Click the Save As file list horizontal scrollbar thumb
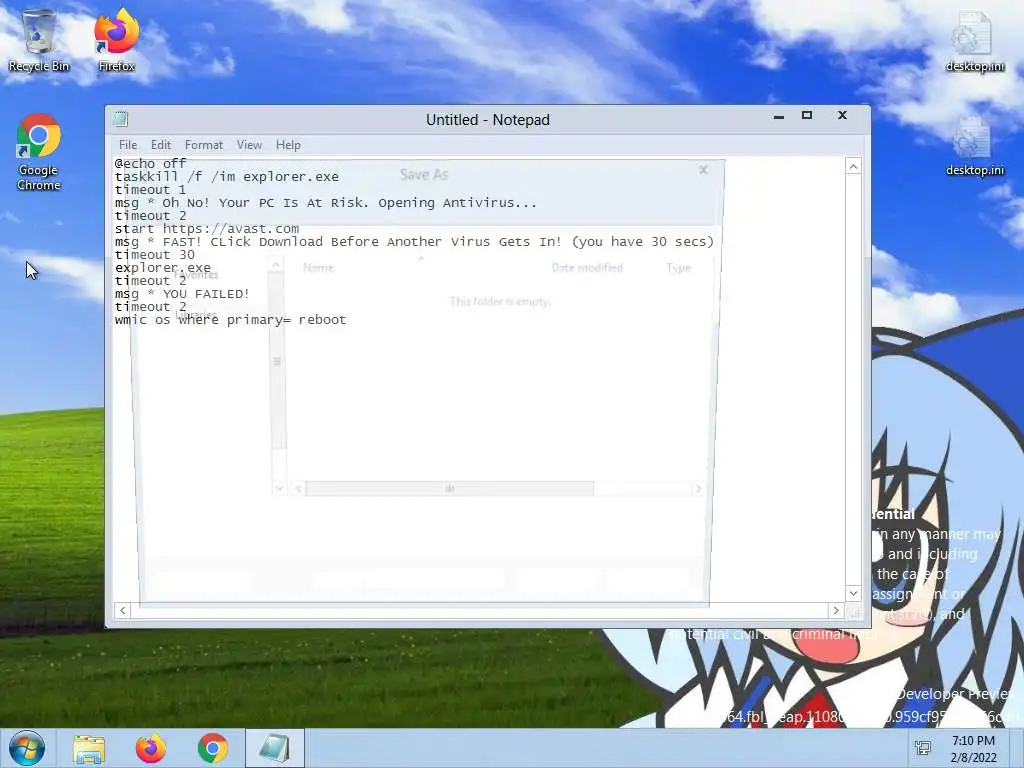This screenshot has height=768, width=1024. (x=449, y=488)
